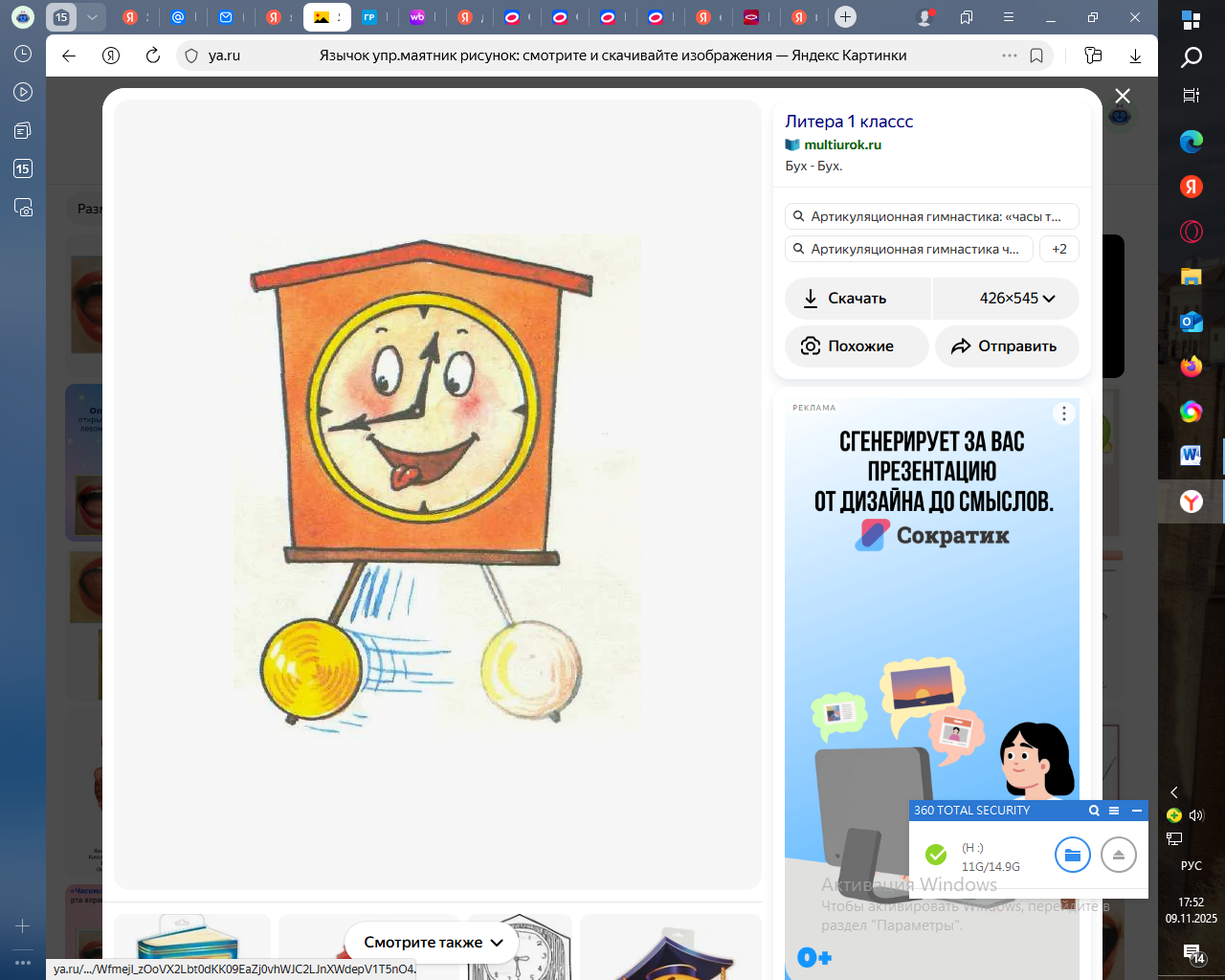Click the speaker volume tray icon

1196,815
